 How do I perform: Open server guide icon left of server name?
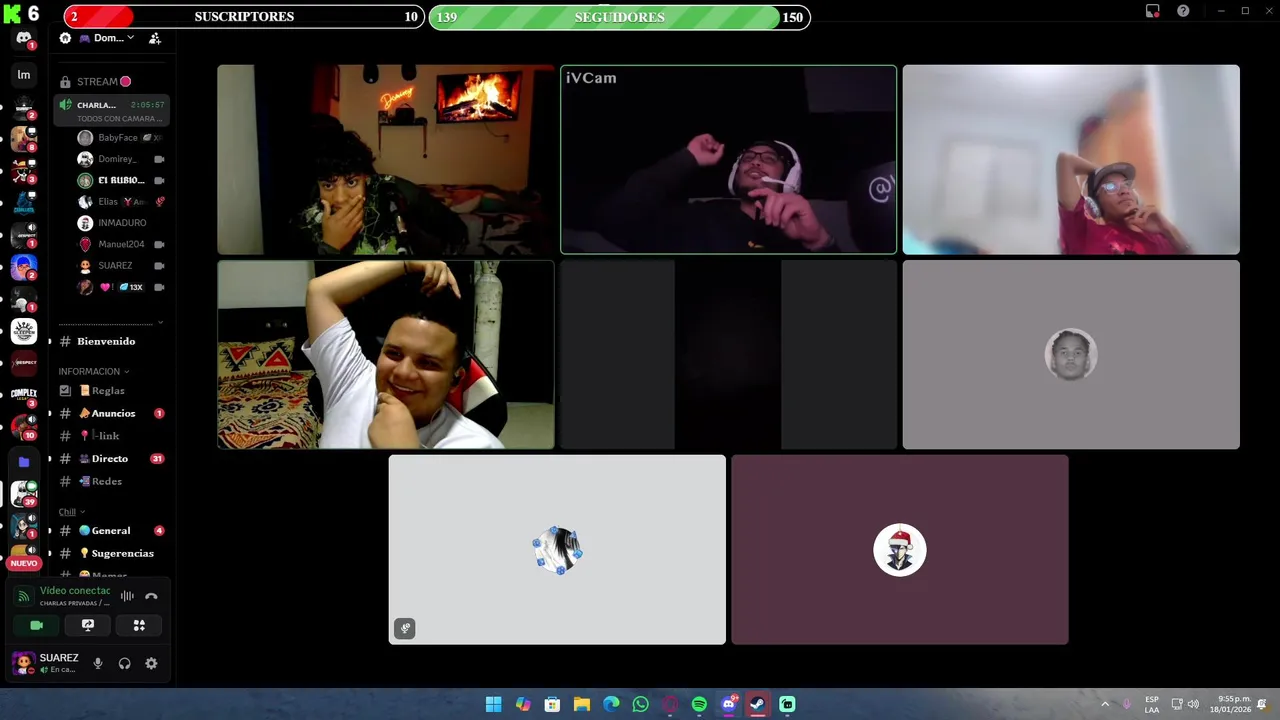tap(65, 38)
